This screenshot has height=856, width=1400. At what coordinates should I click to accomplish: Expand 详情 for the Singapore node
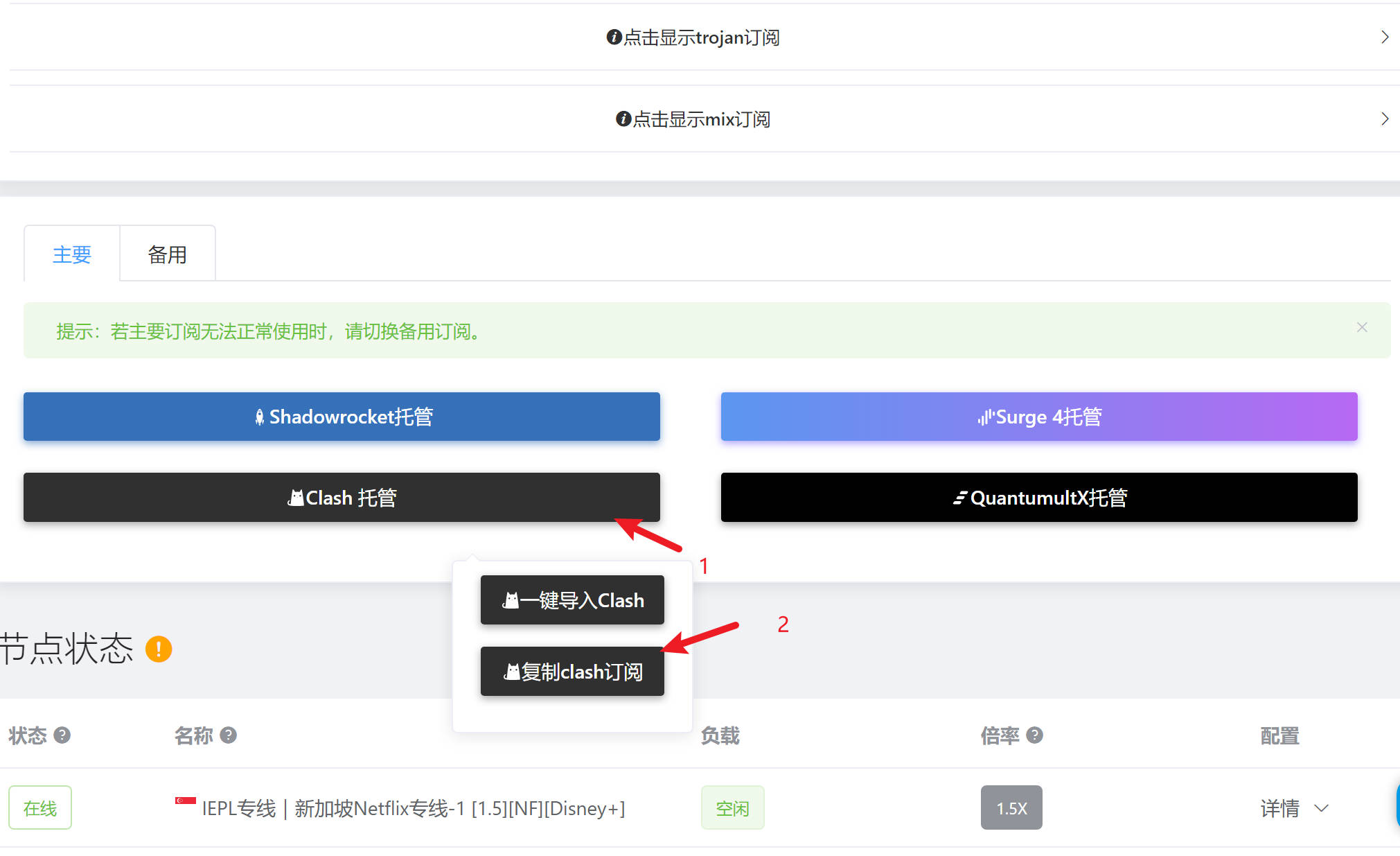(x=1294, y=808)
